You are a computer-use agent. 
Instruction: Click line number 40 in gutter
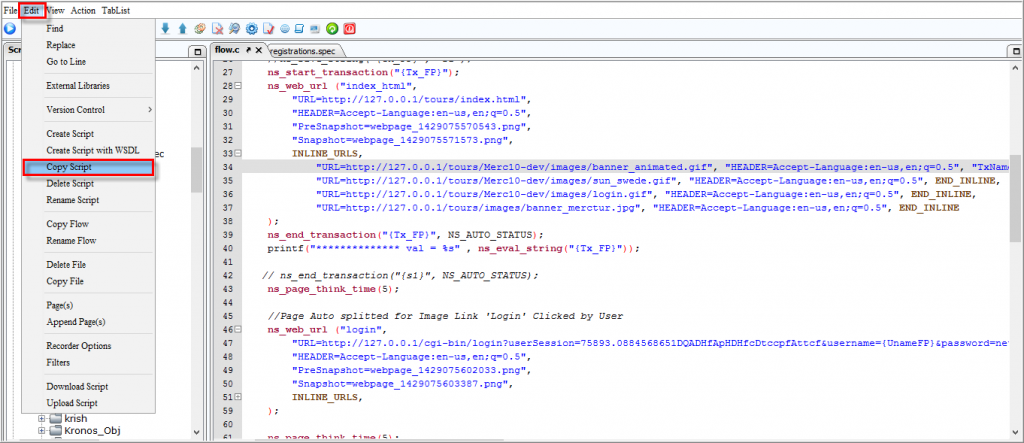[x=227, y=248]
